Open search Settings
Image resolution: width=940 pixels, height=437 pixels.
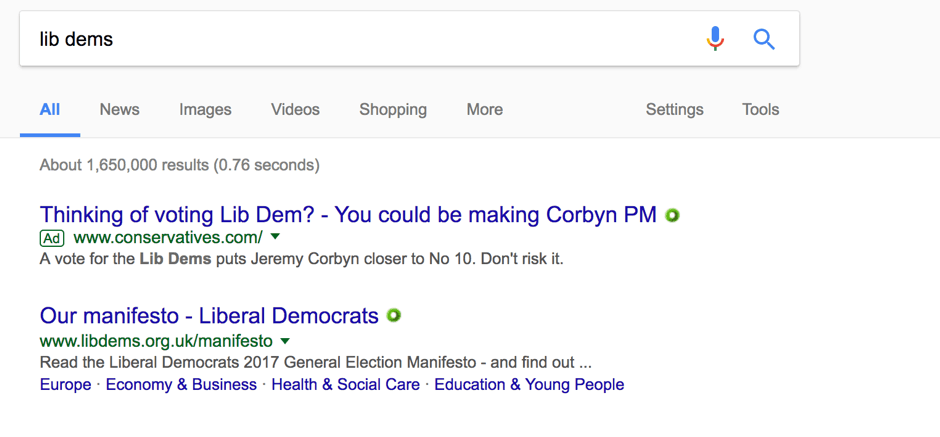pyautogui.click(x=674, y=110)
